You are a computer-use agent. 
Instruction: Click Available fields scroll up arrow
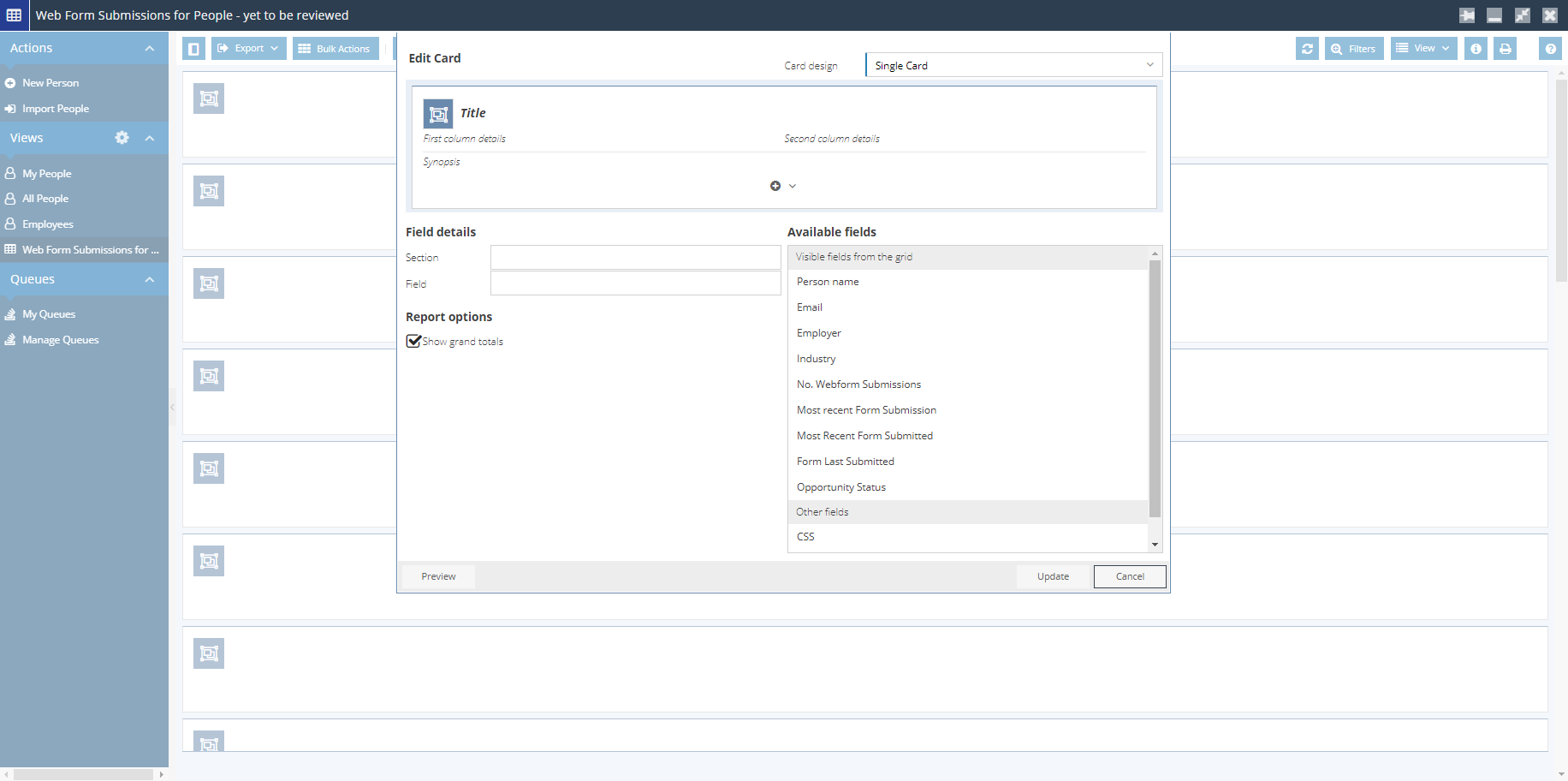click(1155, 253)
